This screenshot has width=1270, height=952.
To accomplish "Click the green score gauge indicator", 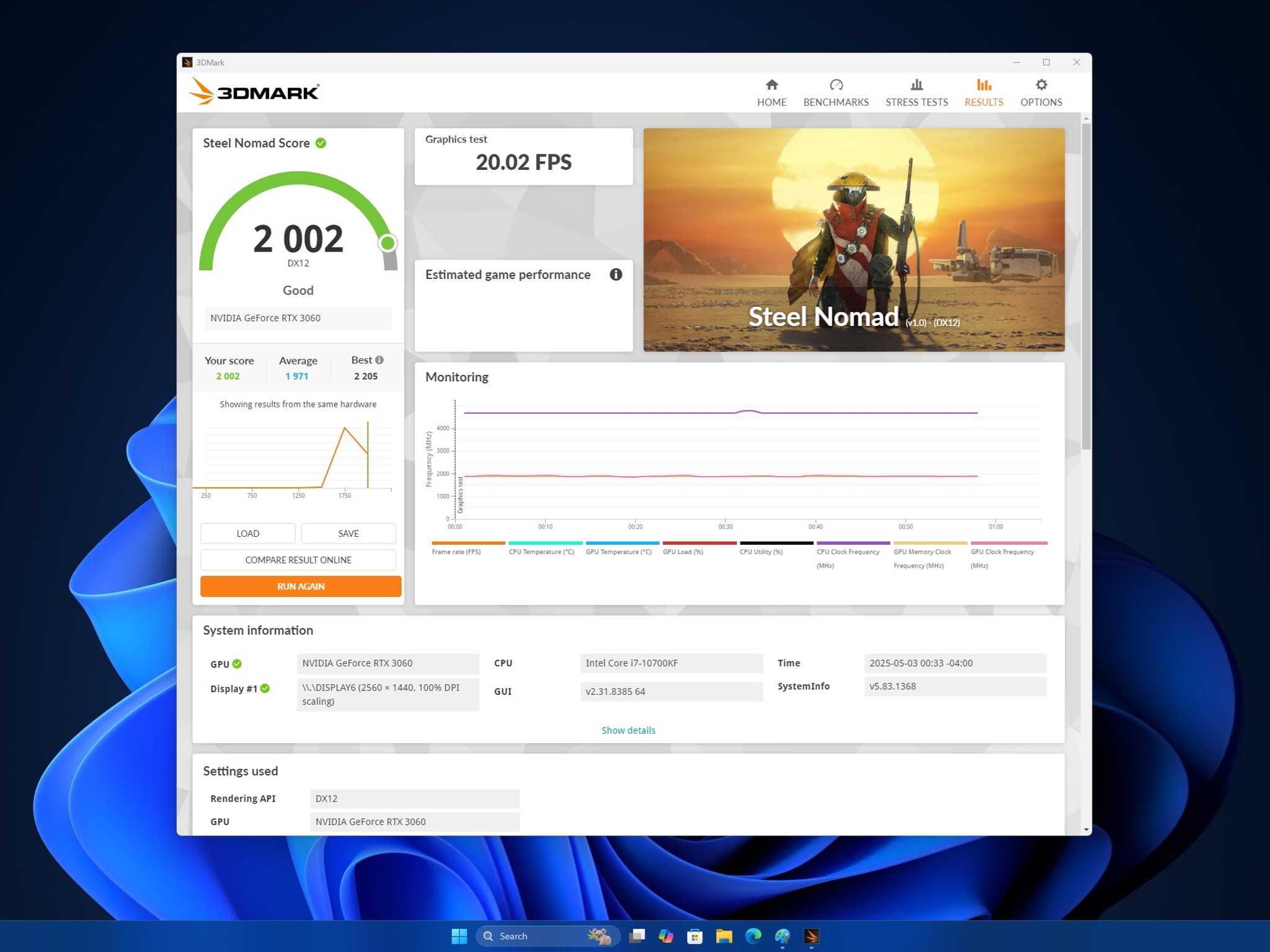I will 388,243.
